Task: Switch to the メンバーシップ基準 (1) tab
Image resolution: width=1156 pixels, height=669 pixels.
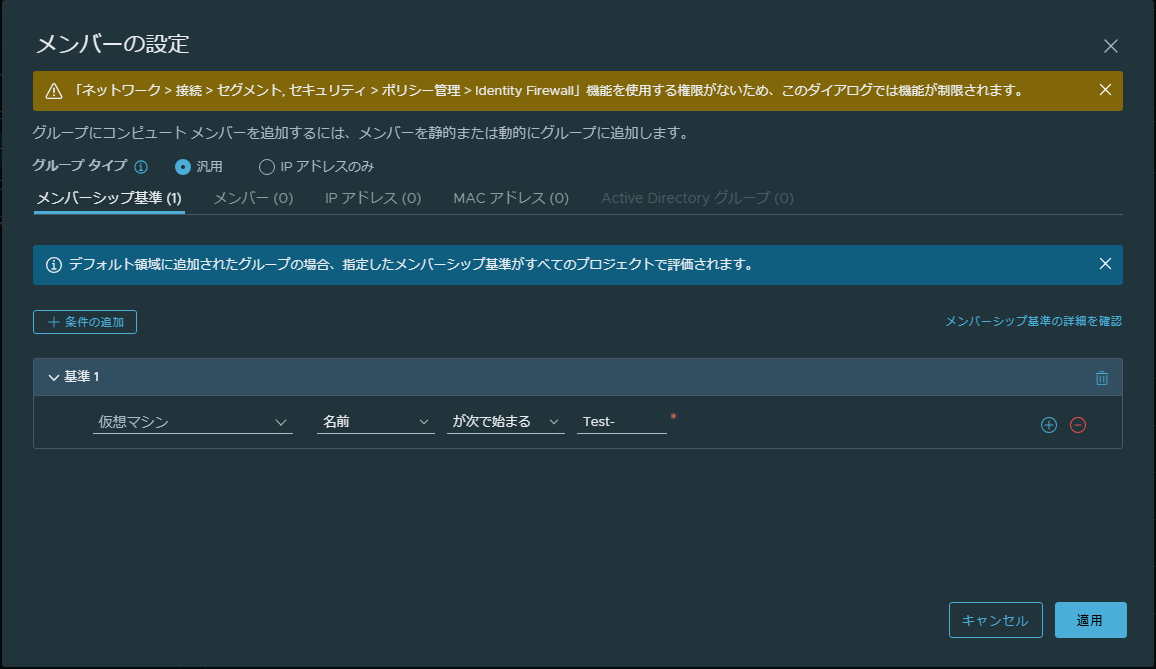Action: point(109,198)
